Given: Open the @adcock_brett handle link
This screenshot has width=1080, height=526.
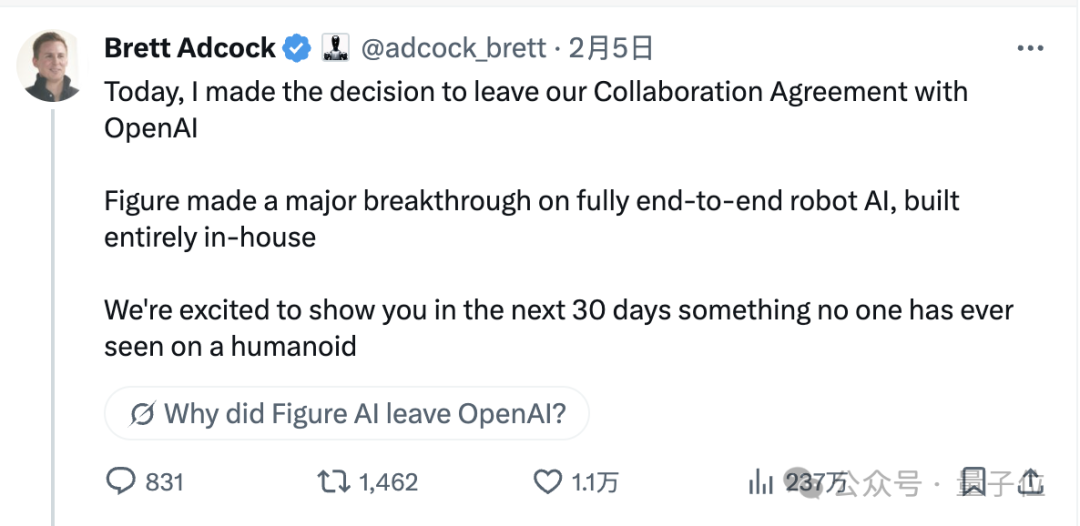Looking at the screenshot, I should click(453, 47).
